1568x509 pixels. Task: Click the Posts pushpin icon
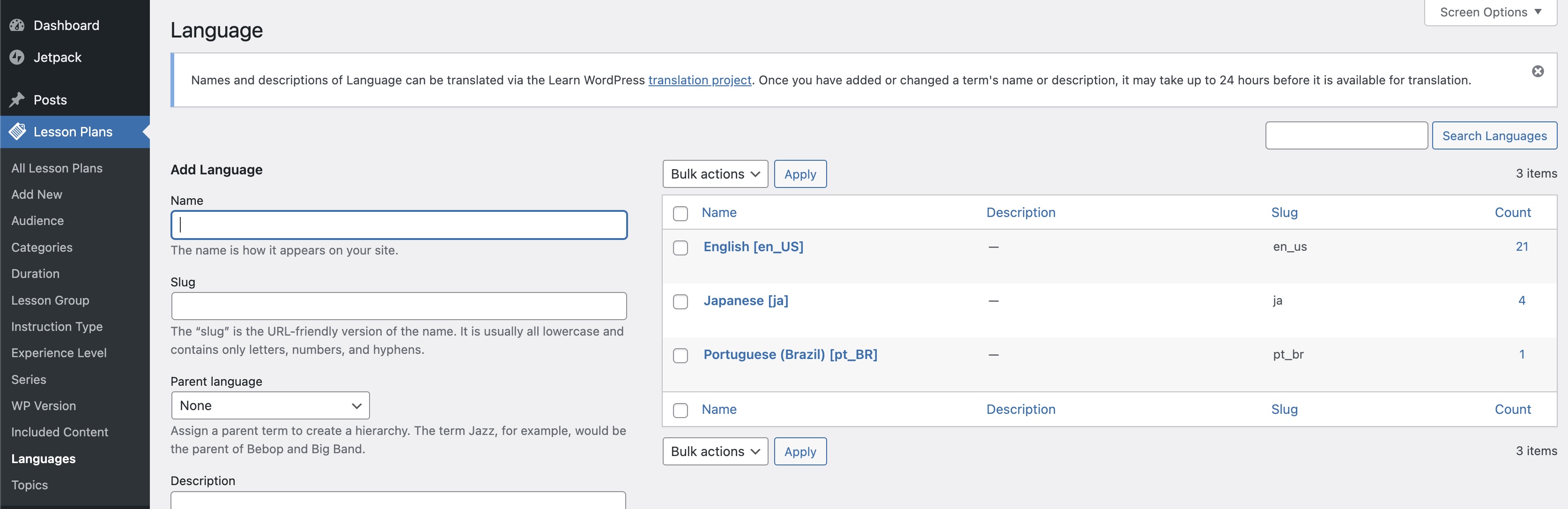click(x=17, y=100)
